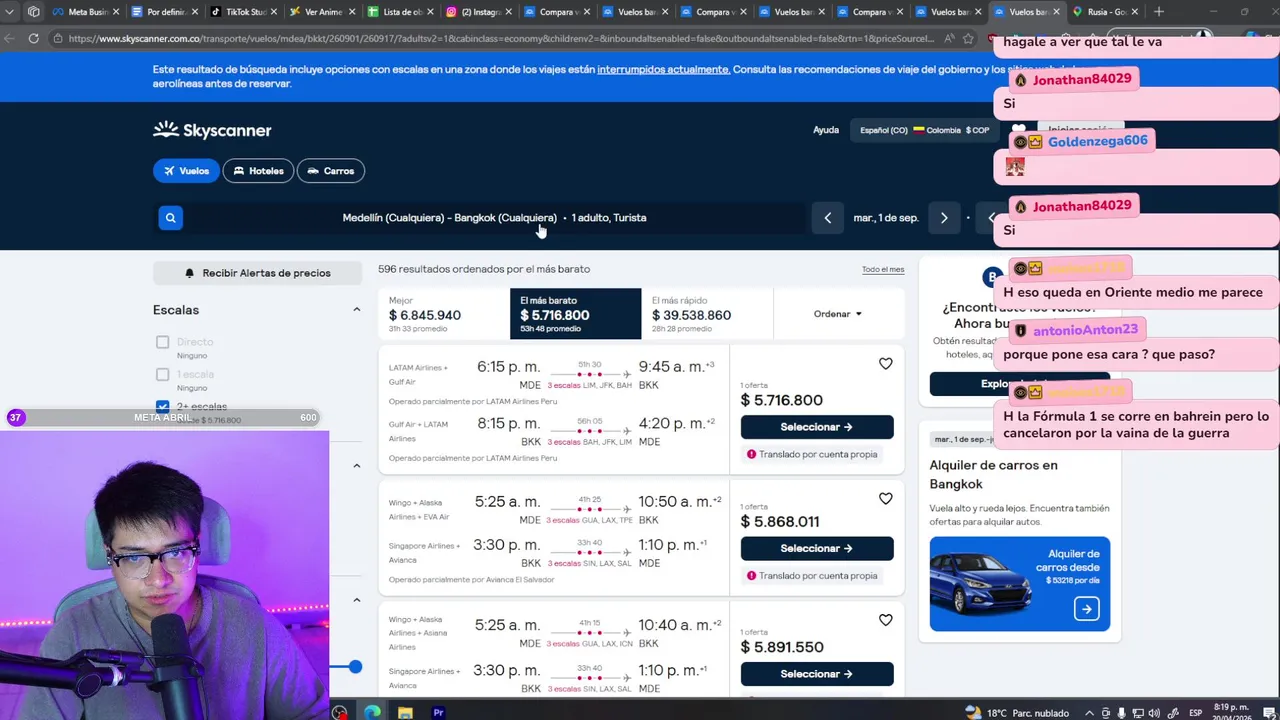Uncheck the 2+ escalas checkbox
The height and width of the screenshot is (720, 1280).
(x=162, y=406)
